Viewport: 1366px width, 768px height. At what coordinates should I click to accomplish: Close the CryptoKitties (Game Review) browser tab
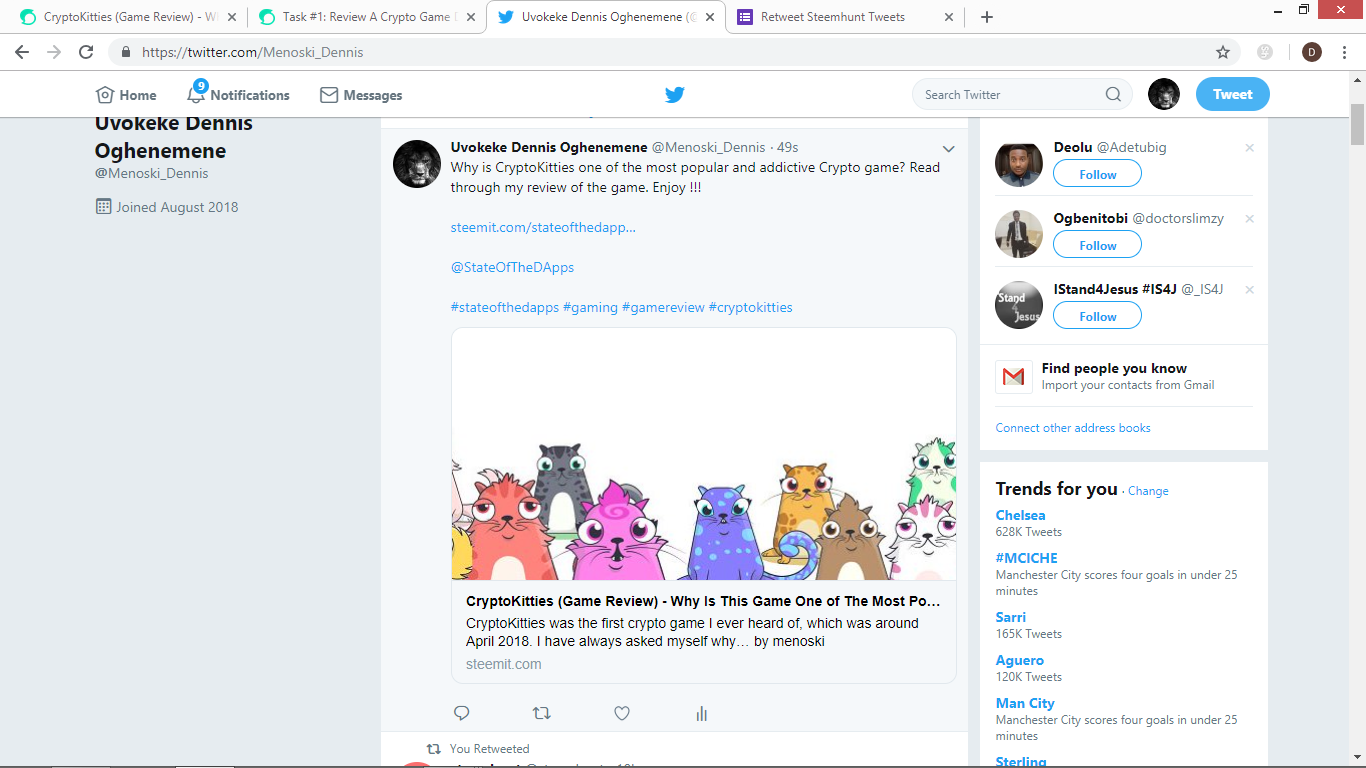[x=232, y=17]
